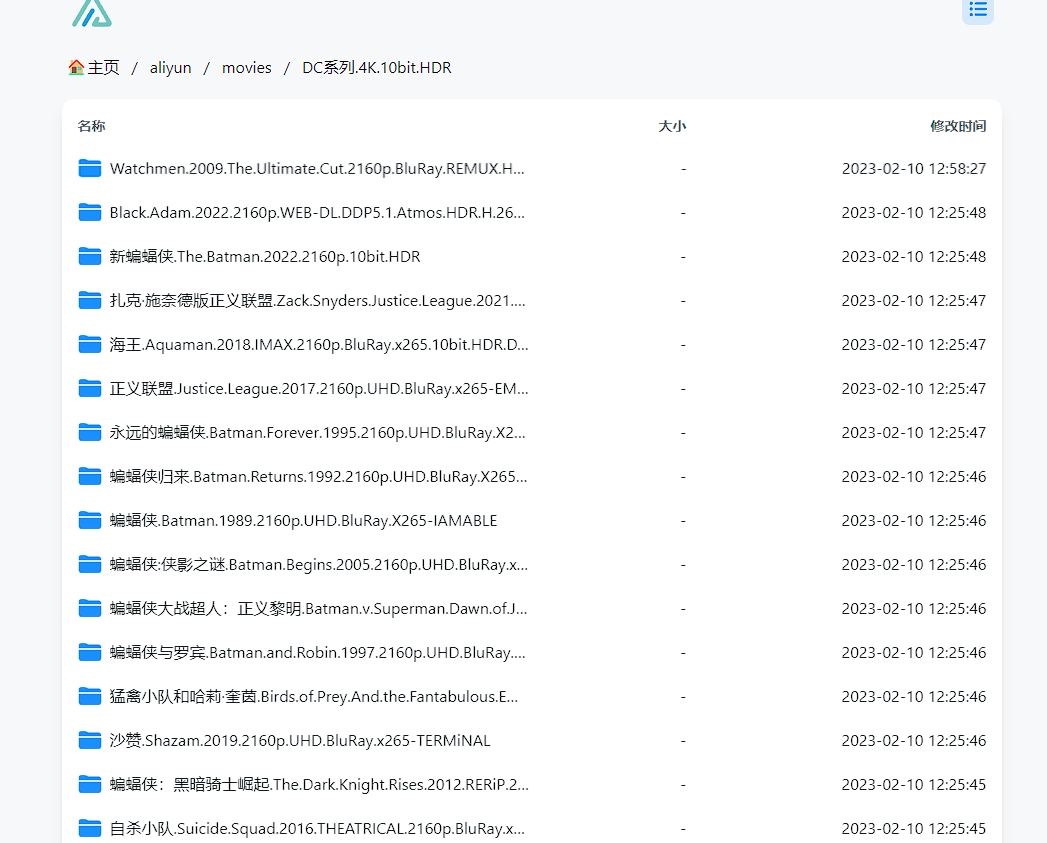Click folder icon for Batman.Returns.1992 row

89,477
